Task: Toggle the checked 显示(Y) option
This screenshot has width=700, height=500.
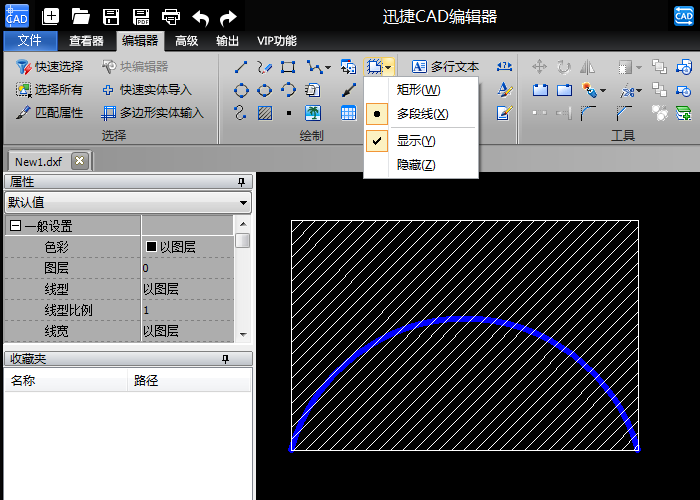Action: [415, 141]
